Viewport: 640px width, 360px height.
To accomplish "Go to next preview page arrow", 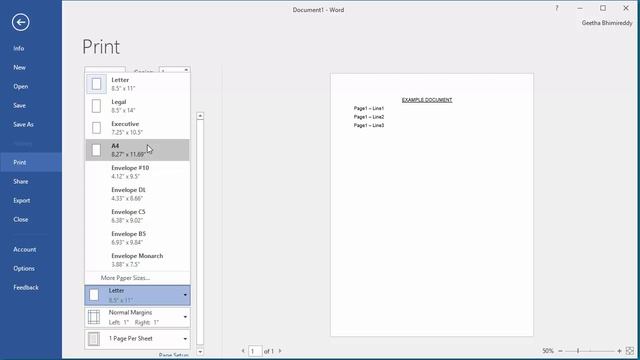I will click(280, 351).
